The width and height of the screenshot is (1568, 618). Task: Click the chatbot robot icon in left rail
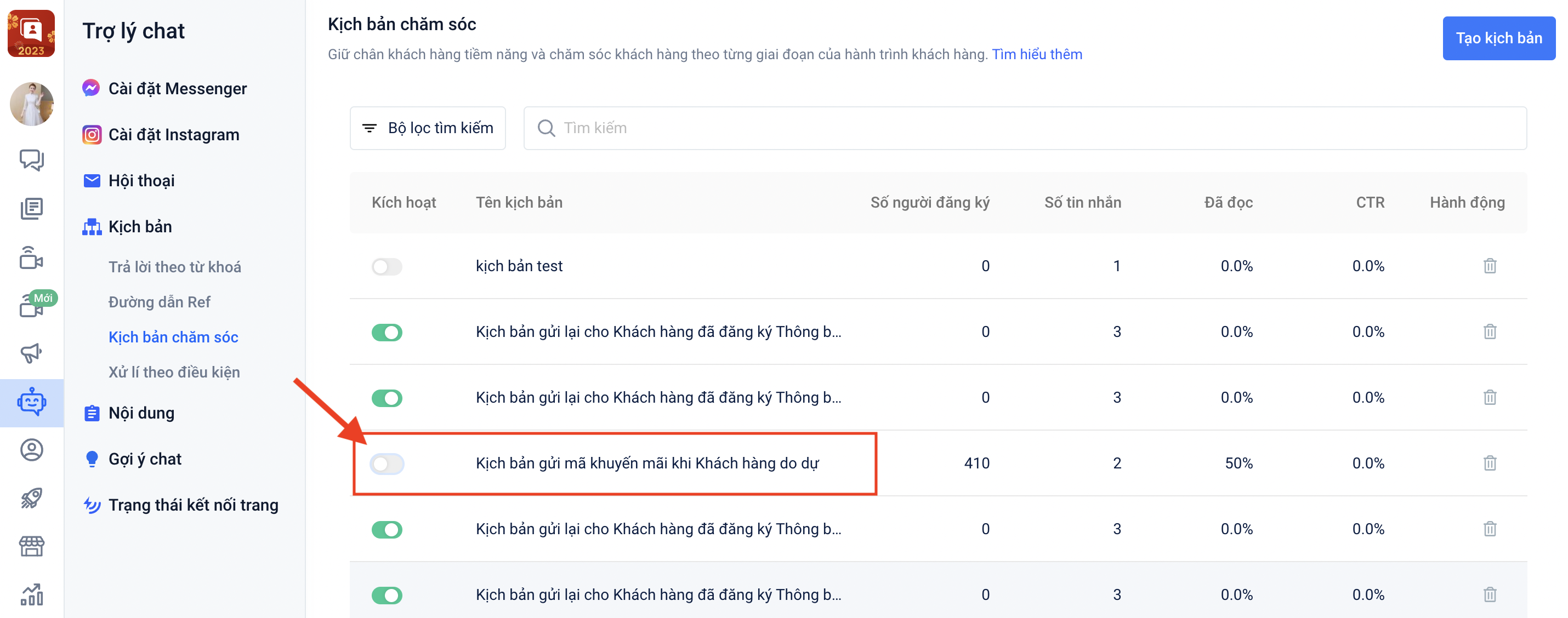[32, 403]
